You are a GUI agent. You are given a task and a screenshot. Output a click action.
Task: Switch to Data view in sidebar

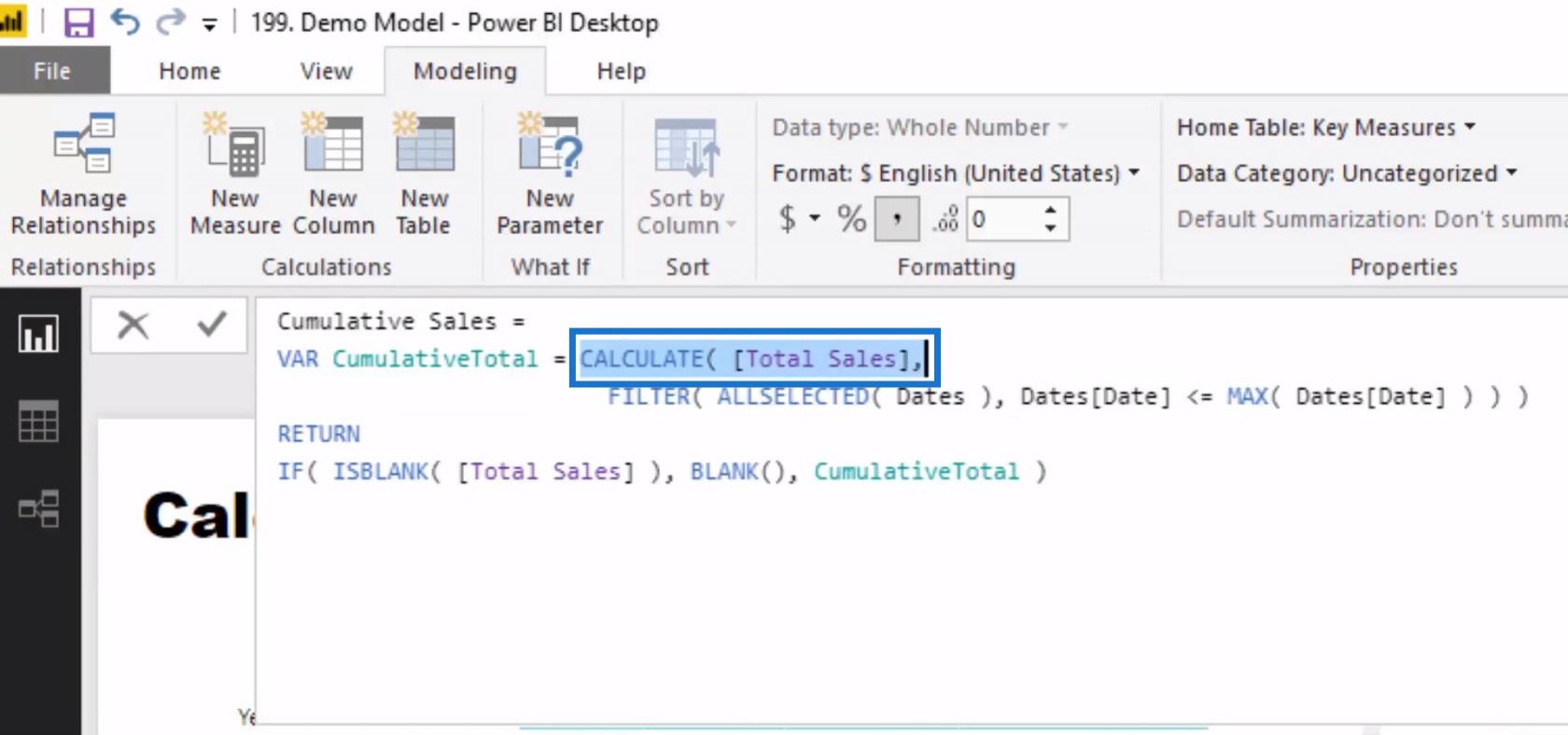(x=39, y=422)
